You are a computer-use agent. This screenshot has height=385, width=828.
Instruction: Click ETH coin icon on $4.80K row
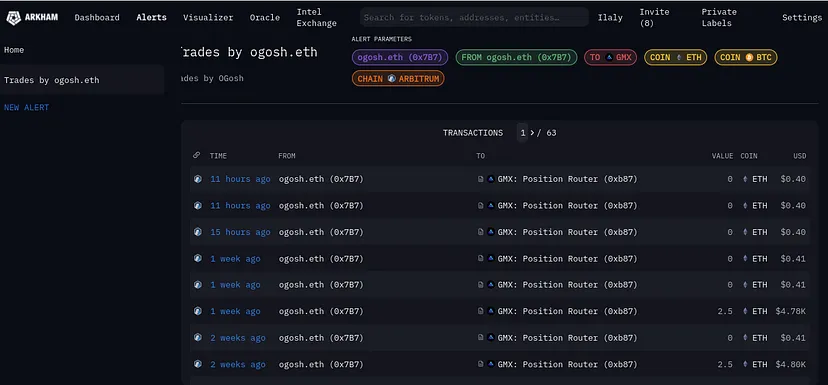[745, 364]
